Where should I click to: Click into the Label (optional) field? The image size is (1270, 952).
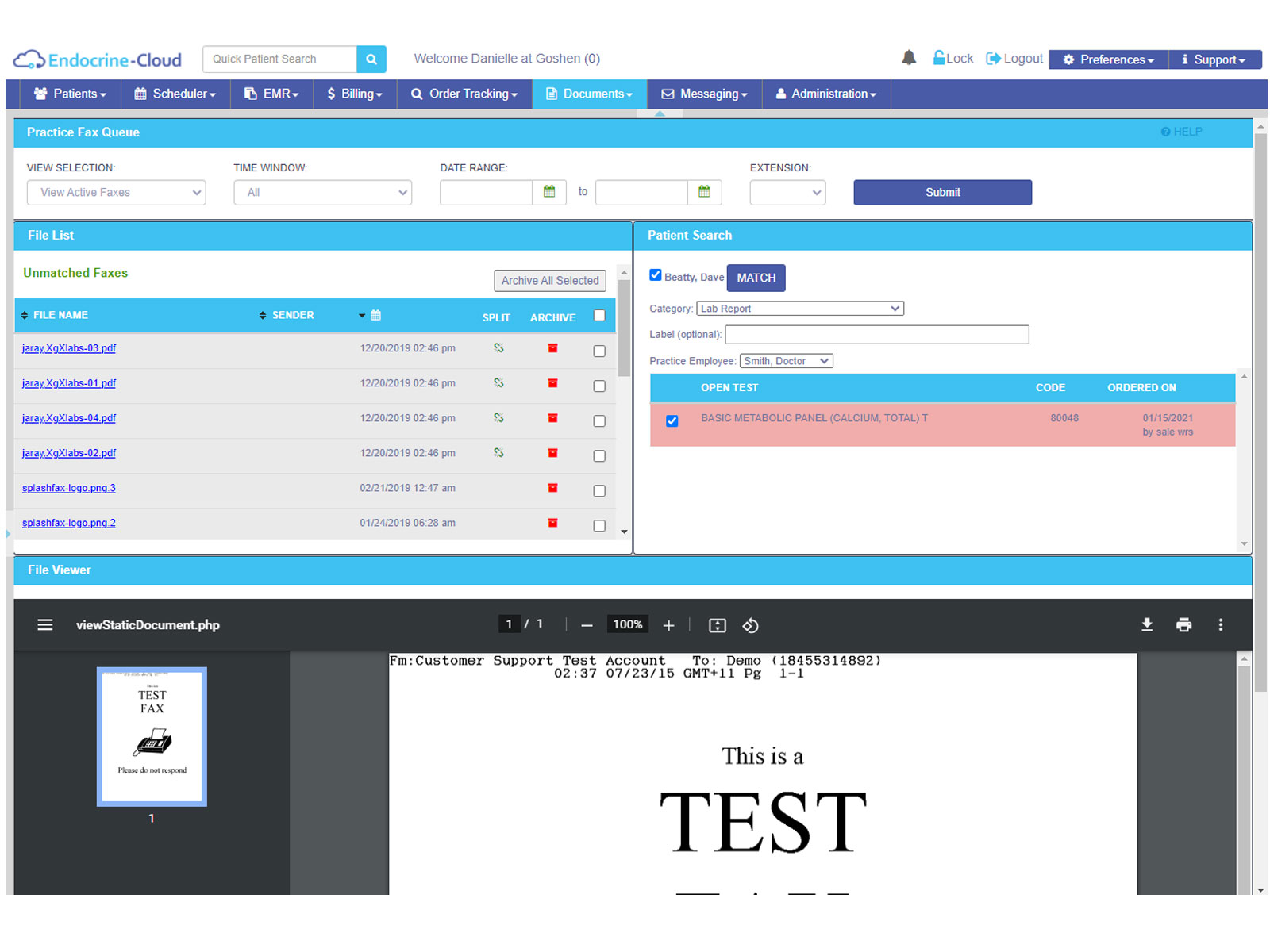pyautogui.click(x=877, y=335)
